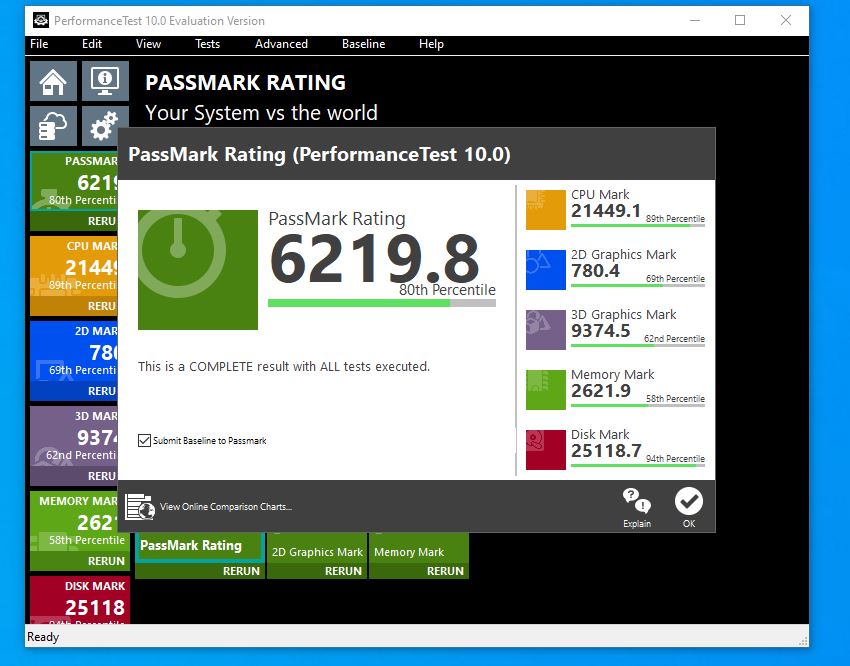Rerun the PassMark Rating bottom tile test
850x666 pixels.
[x=241, y=571]
